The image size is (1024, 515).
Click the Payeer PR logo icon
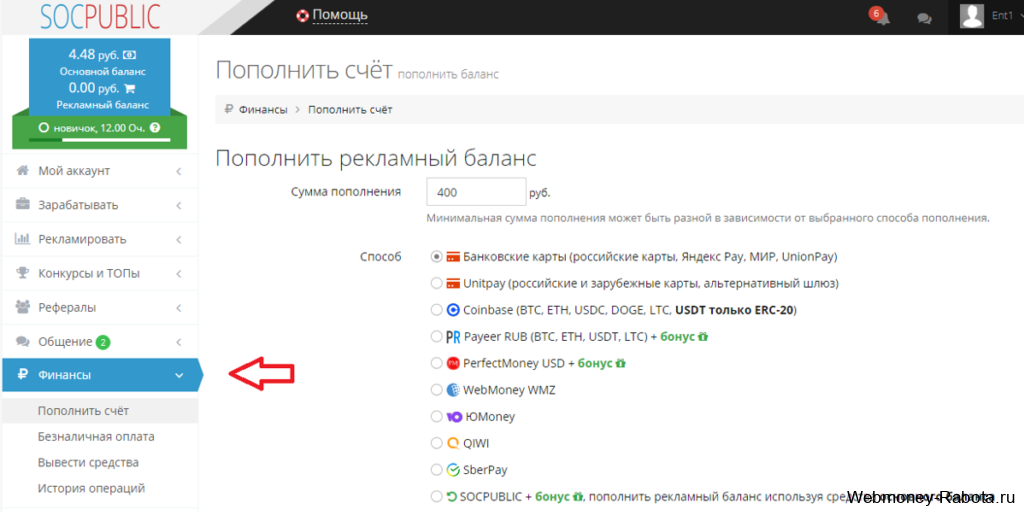tap(453, 337)
